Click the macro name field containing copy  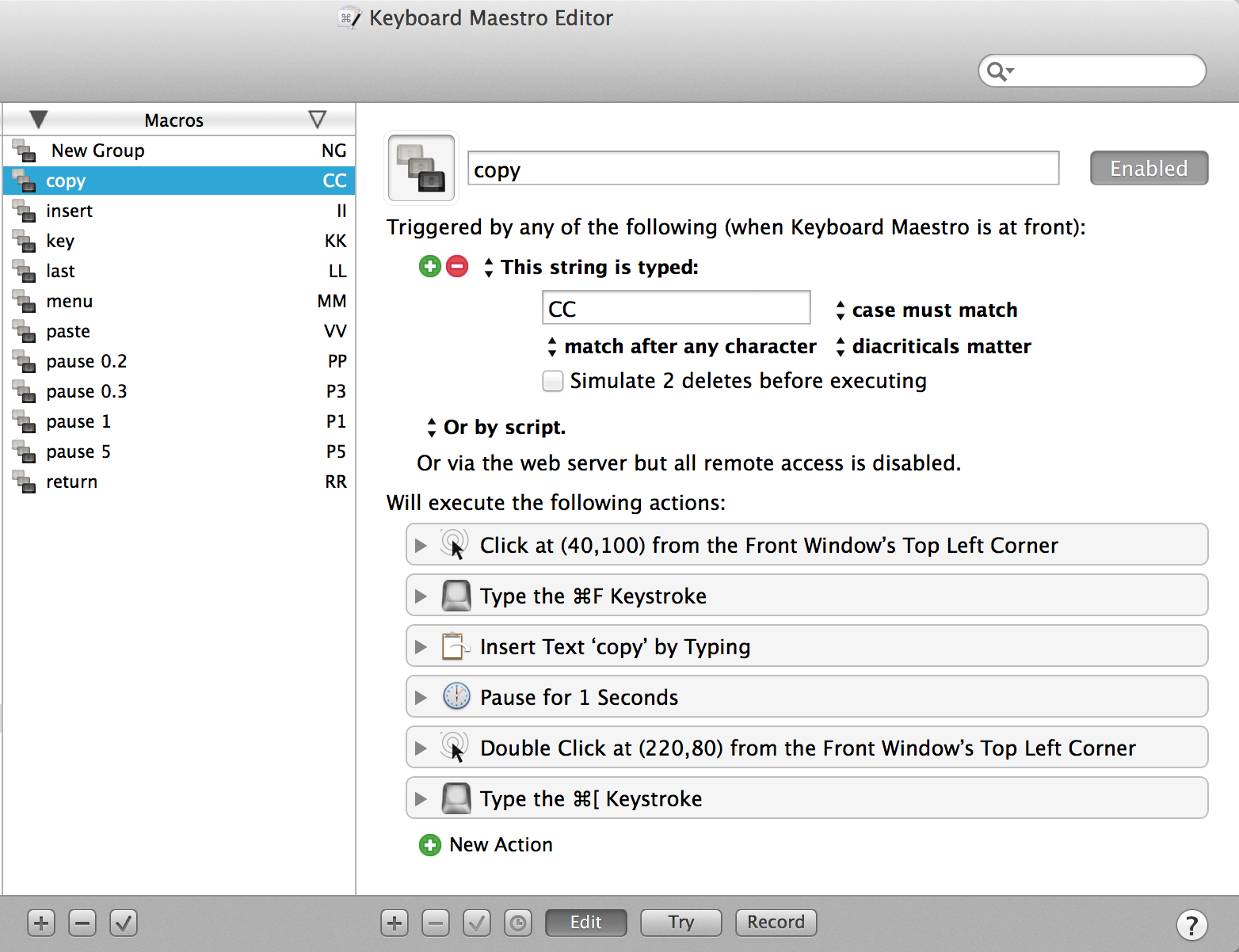[764, 168]
